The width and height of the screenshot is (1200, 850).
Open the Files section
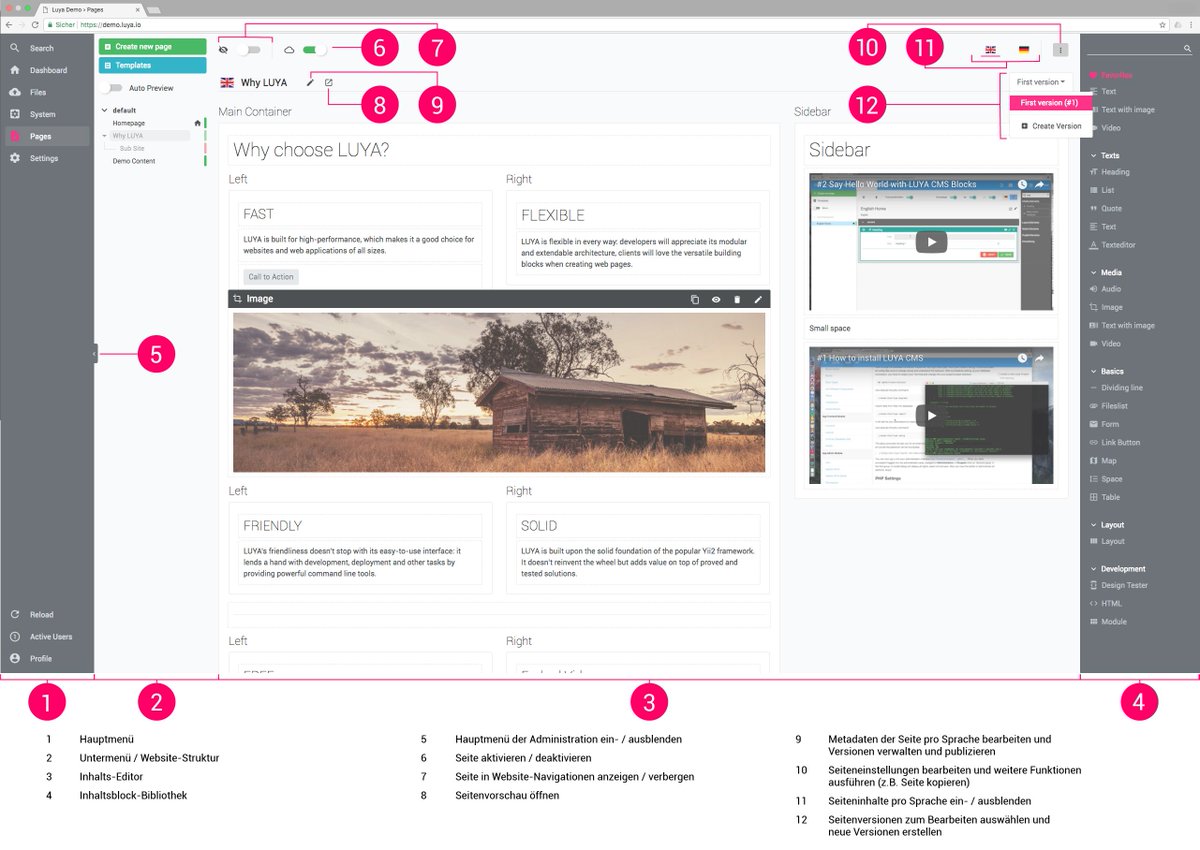point(38,92)
